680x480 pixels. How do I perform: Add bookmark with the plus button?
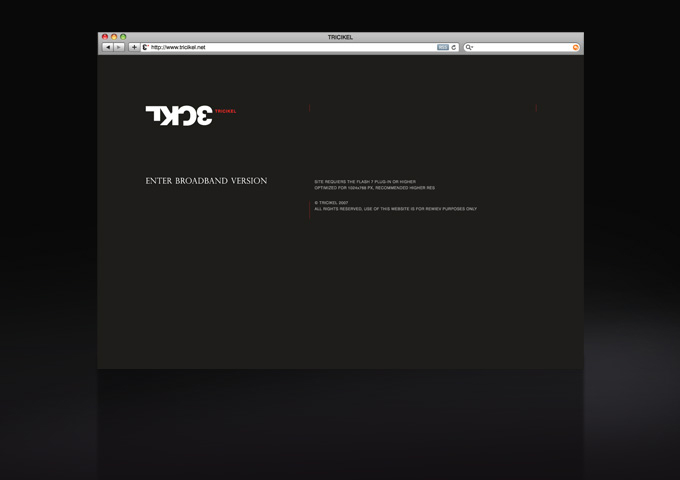click(x=134, y=47)
